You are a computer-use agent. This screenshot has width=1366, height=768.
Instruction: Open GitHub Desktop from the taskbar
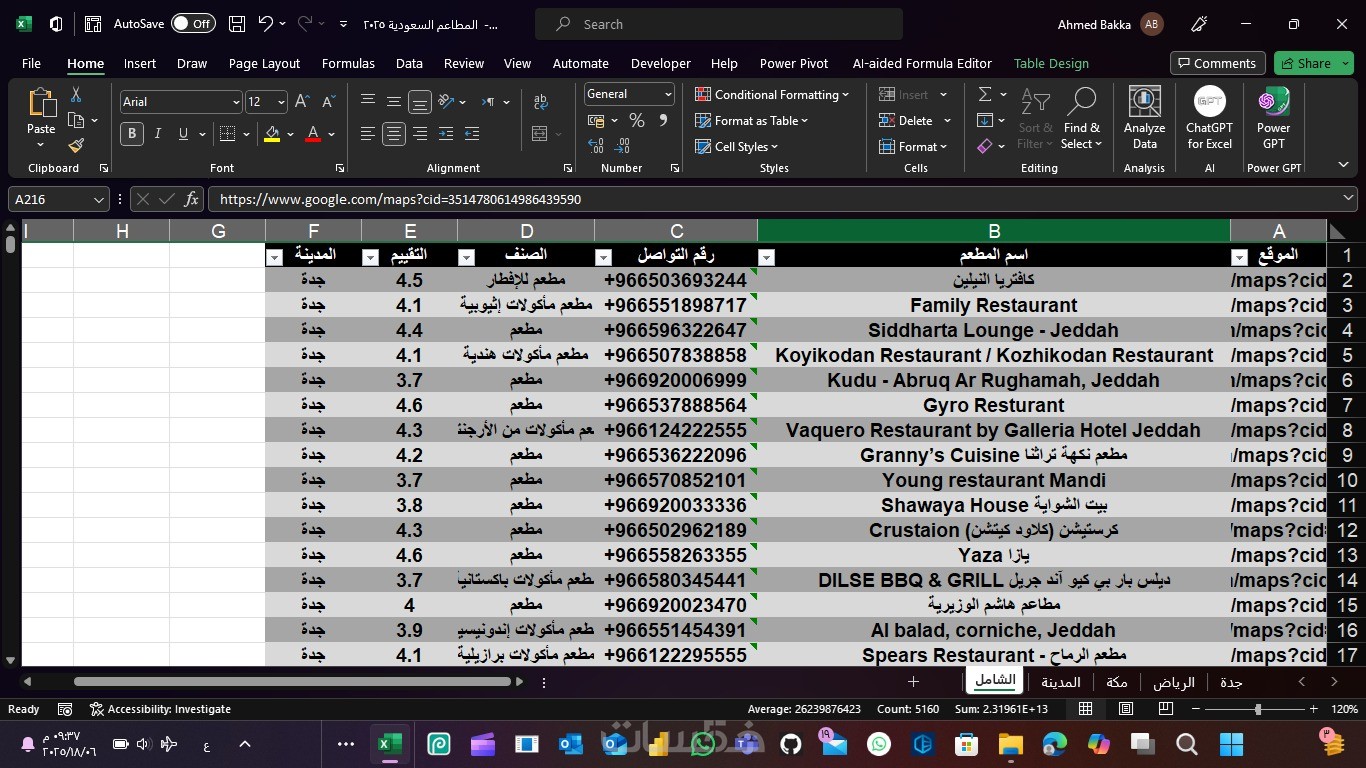point(790,744)
